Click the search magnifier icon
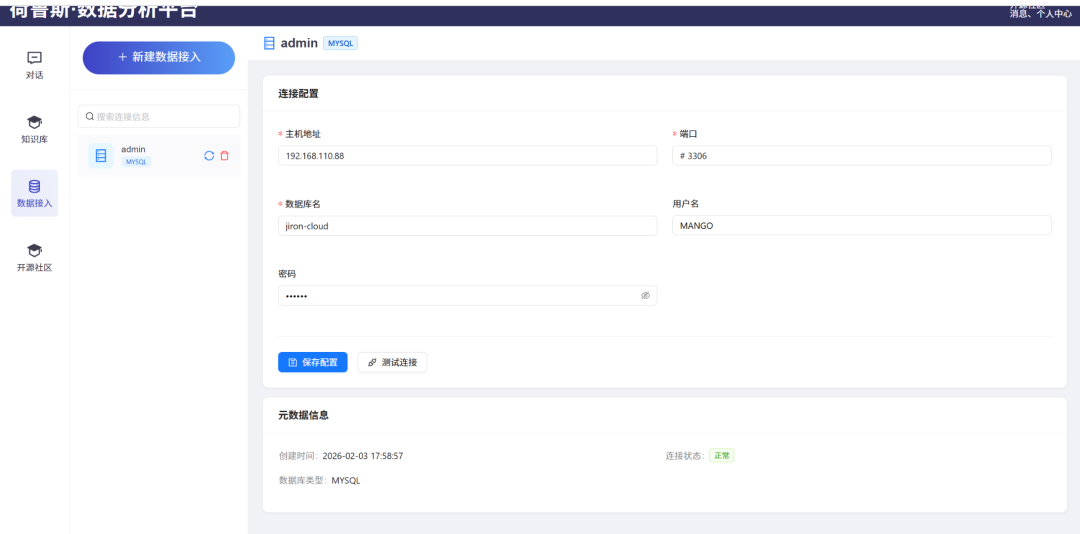The height and width of the screenshot is (534, 1080). (x=90, y=116)
